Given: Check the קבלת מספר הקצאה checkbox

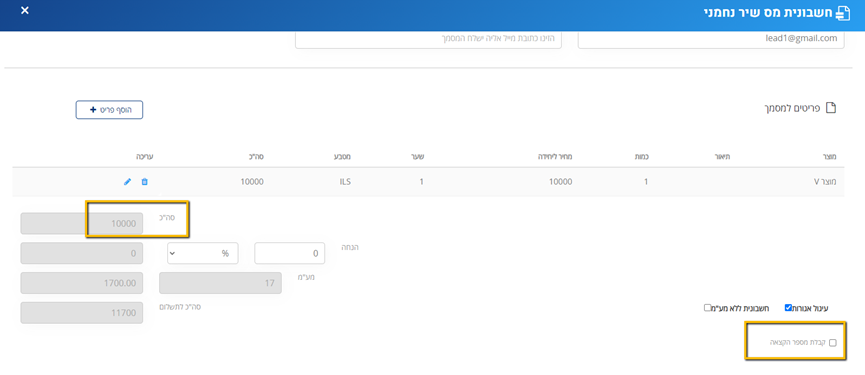Looking at the screenshot, I should click(833, 343).
